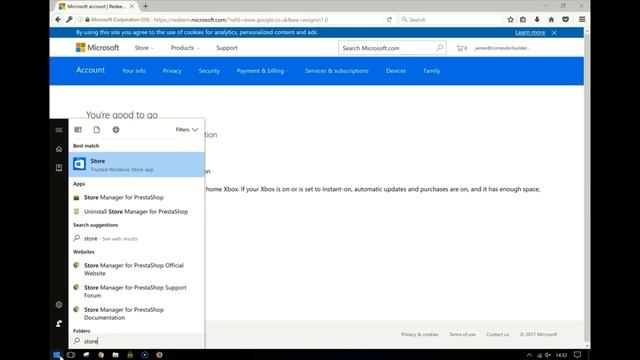
Task: Filter search results by documents
Action: click(x=97, y=130)
